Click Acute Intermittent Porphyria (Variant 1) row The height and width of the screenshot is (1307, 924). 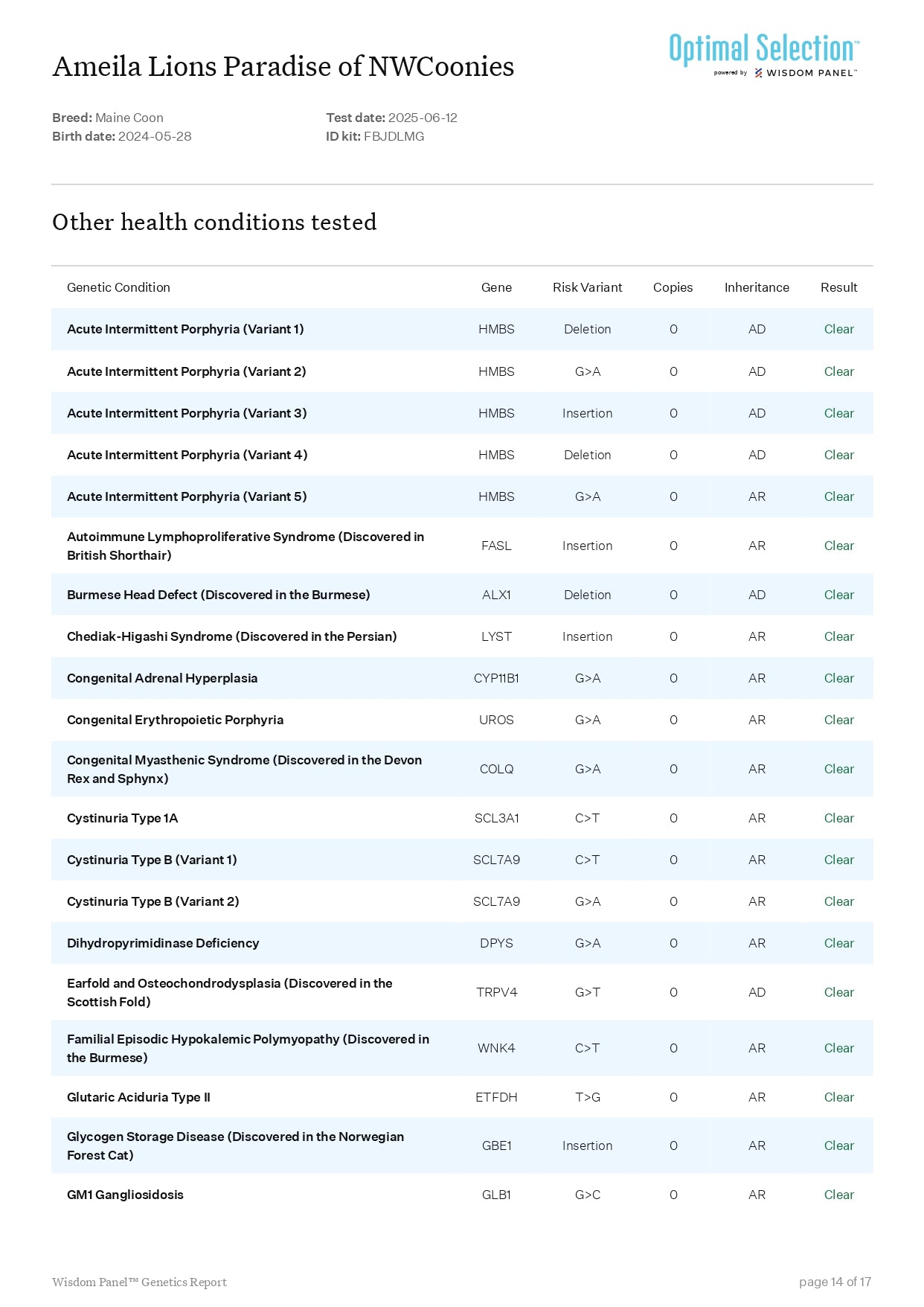click(x=185, y=329)
